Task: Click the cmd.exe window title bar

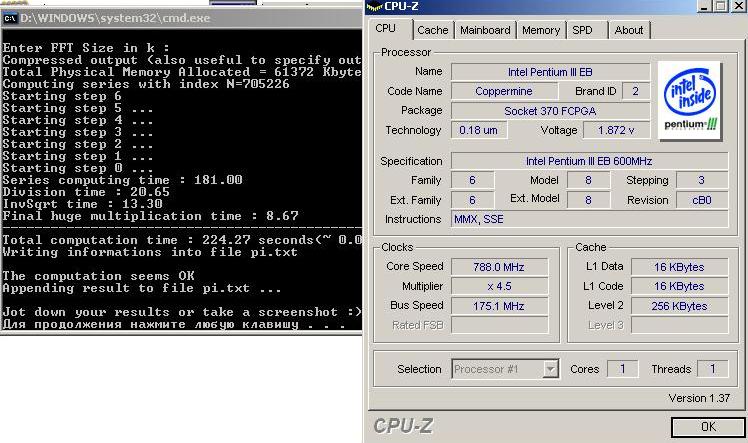Action: 181,18
